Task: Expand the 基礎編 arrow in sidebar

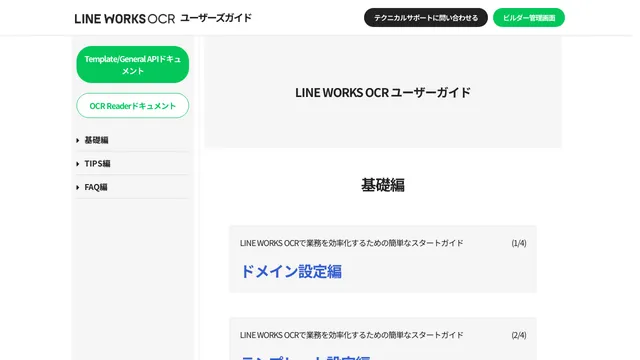Action: pyautogui.click(x=78, y=140)
